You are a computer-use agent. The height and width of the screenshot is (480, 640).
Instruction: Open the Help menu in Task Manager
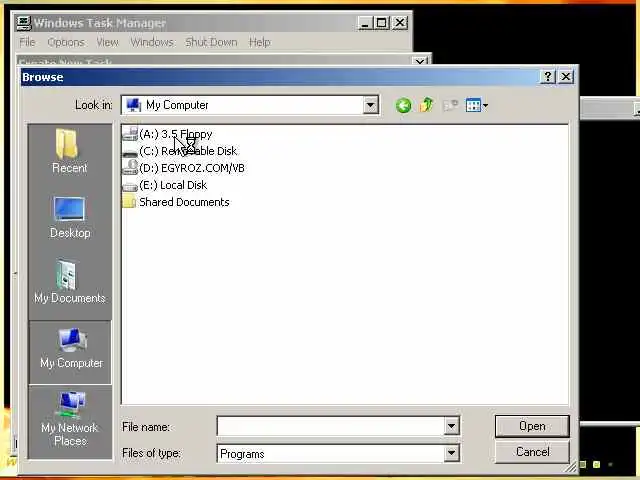click(x=260, y=42)
